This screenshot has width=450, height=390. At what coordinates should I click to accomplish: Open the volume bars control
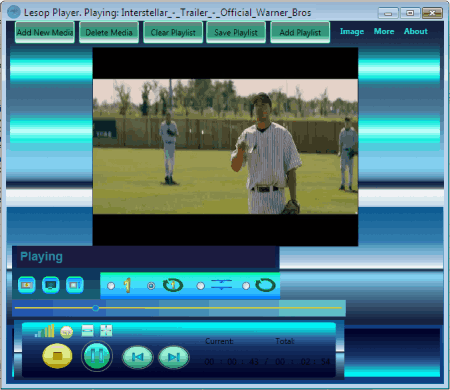point(45,331)
